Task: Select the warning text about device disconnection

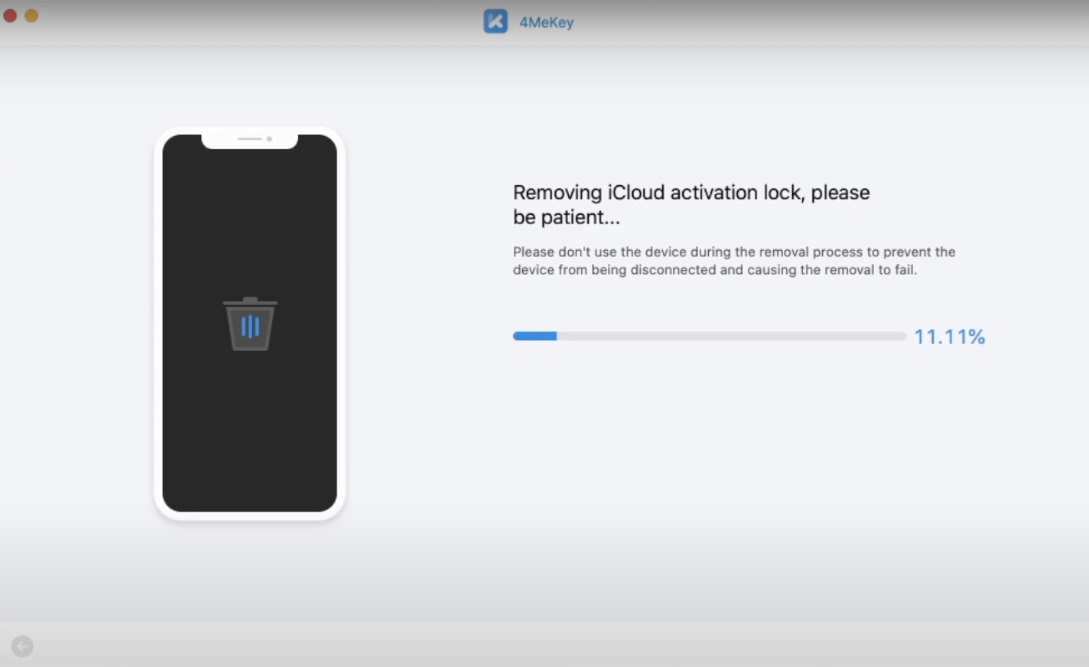Action: click(x=734, y=261)
